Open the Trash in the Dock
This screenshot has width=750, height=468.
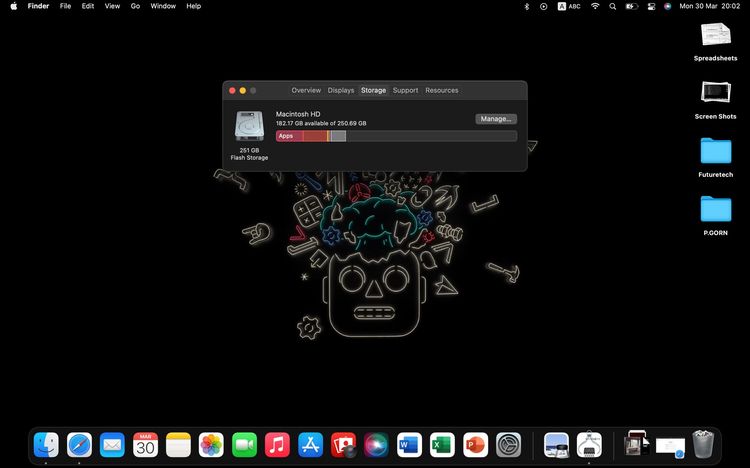tap(704, 444)
